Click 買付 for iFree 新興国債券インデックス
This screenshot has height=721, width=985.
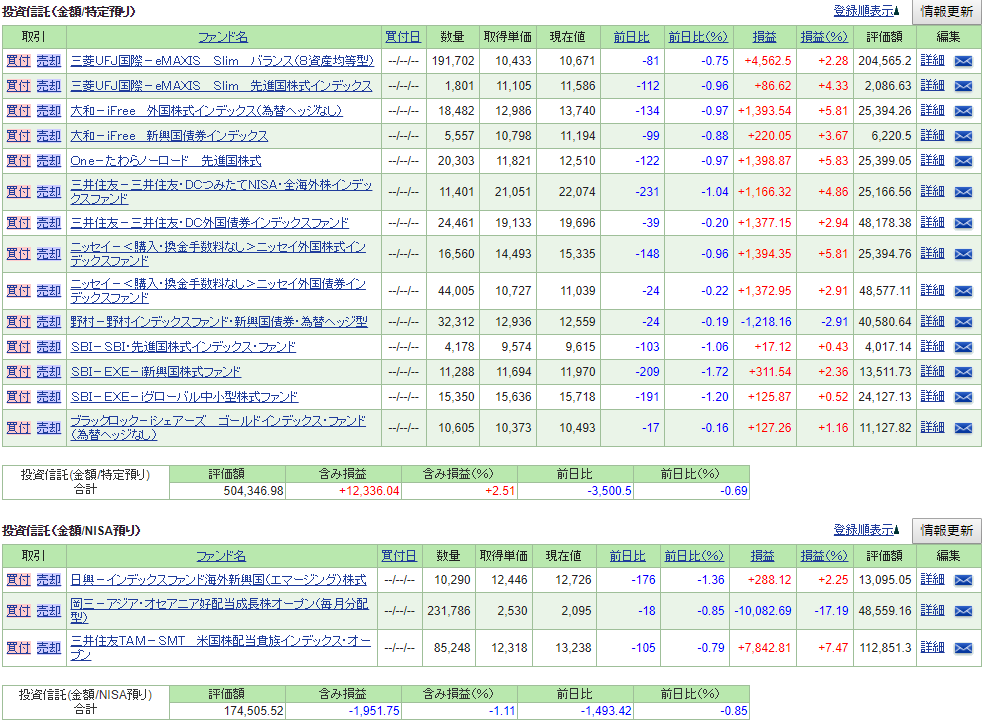[x=18, y=136]
